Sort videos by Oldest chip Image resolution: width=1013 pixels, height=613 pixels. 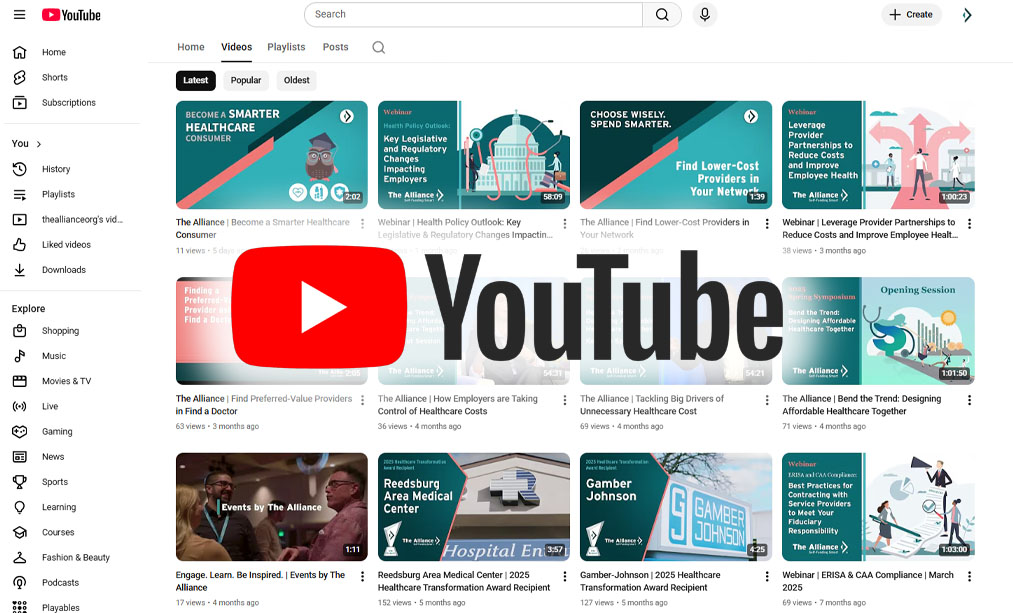point(297,80)
